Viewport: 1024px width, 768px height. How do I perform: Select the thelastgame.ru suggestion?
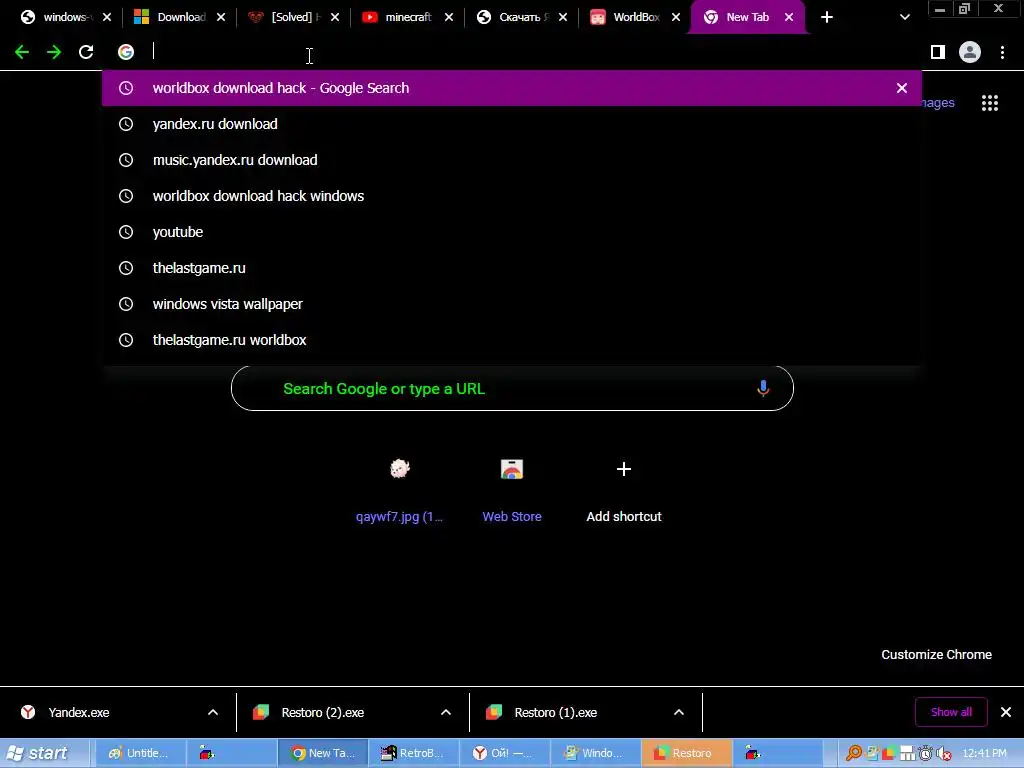click(x=511, y=268)
